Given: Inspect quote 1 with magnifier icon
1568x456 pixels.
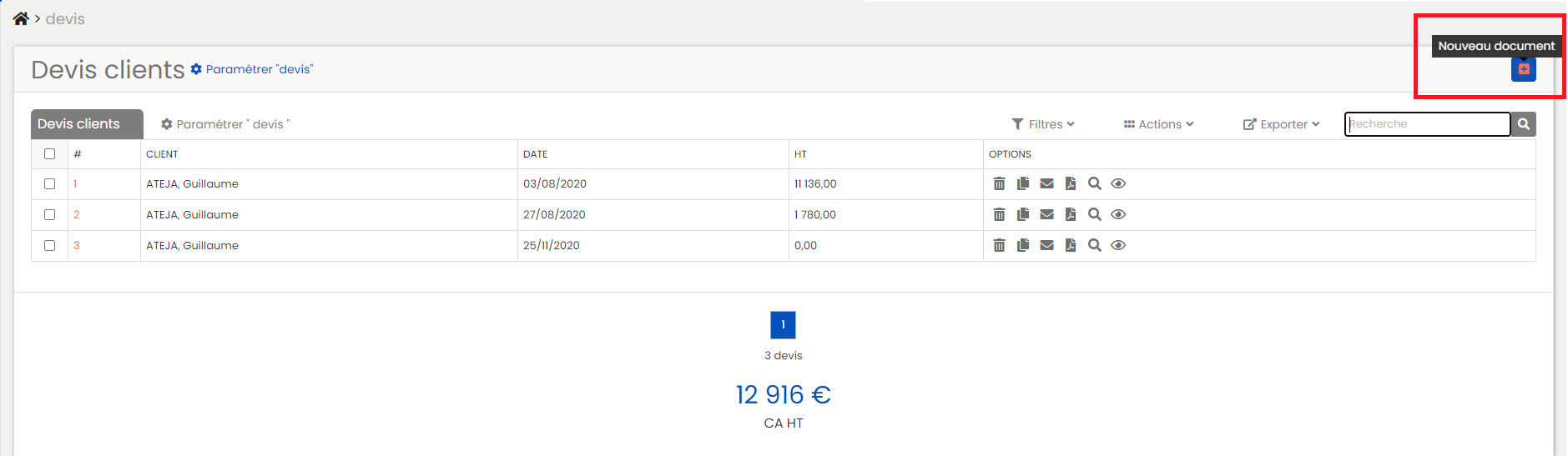Looking at the screenshot, I should [1095, 183].
